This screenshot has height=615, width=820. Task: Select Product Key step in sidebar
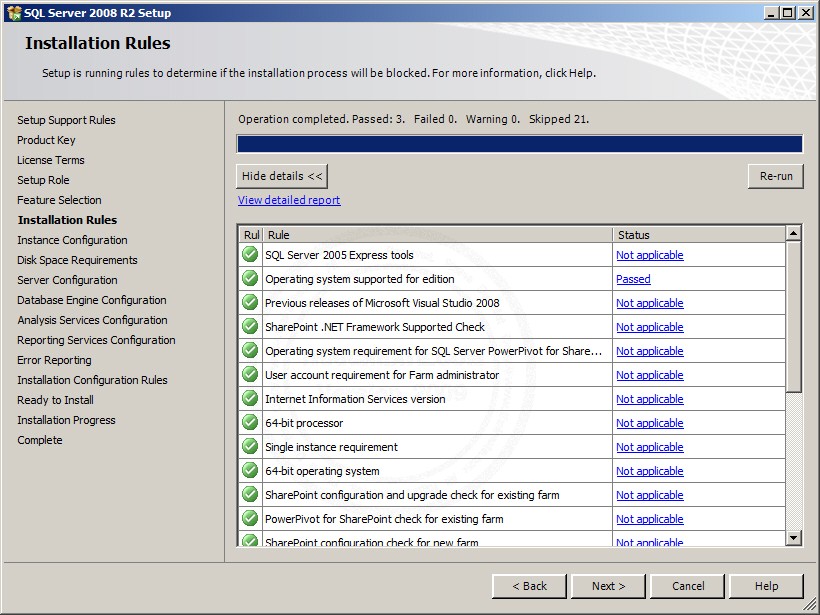[x=46, y=140]
